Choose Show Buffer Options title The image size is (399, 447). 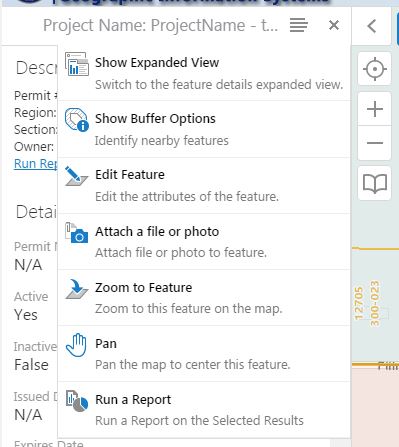155,119
